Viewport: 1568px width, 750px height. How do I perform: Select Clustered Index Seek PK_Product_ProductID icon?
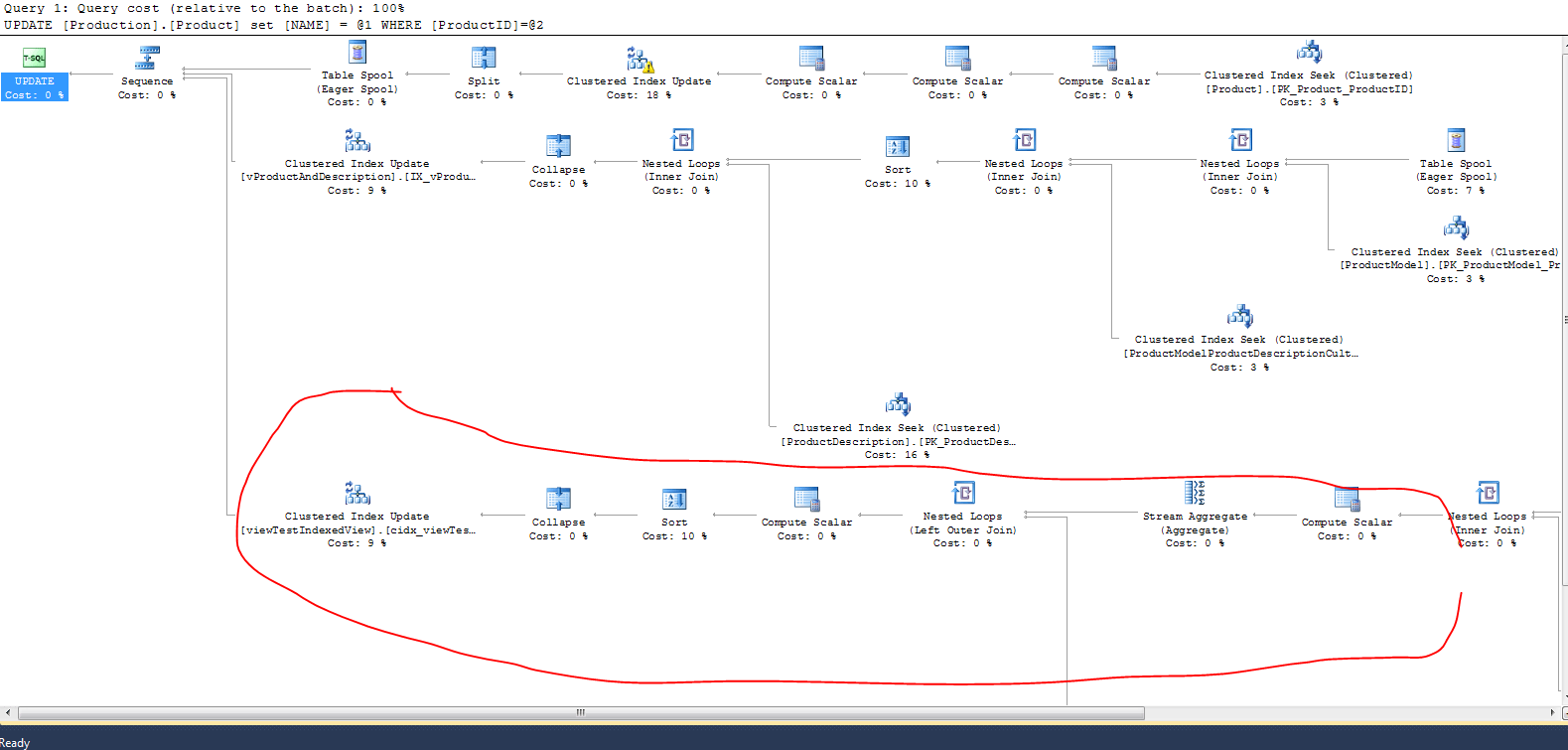tap(1309, 53)
